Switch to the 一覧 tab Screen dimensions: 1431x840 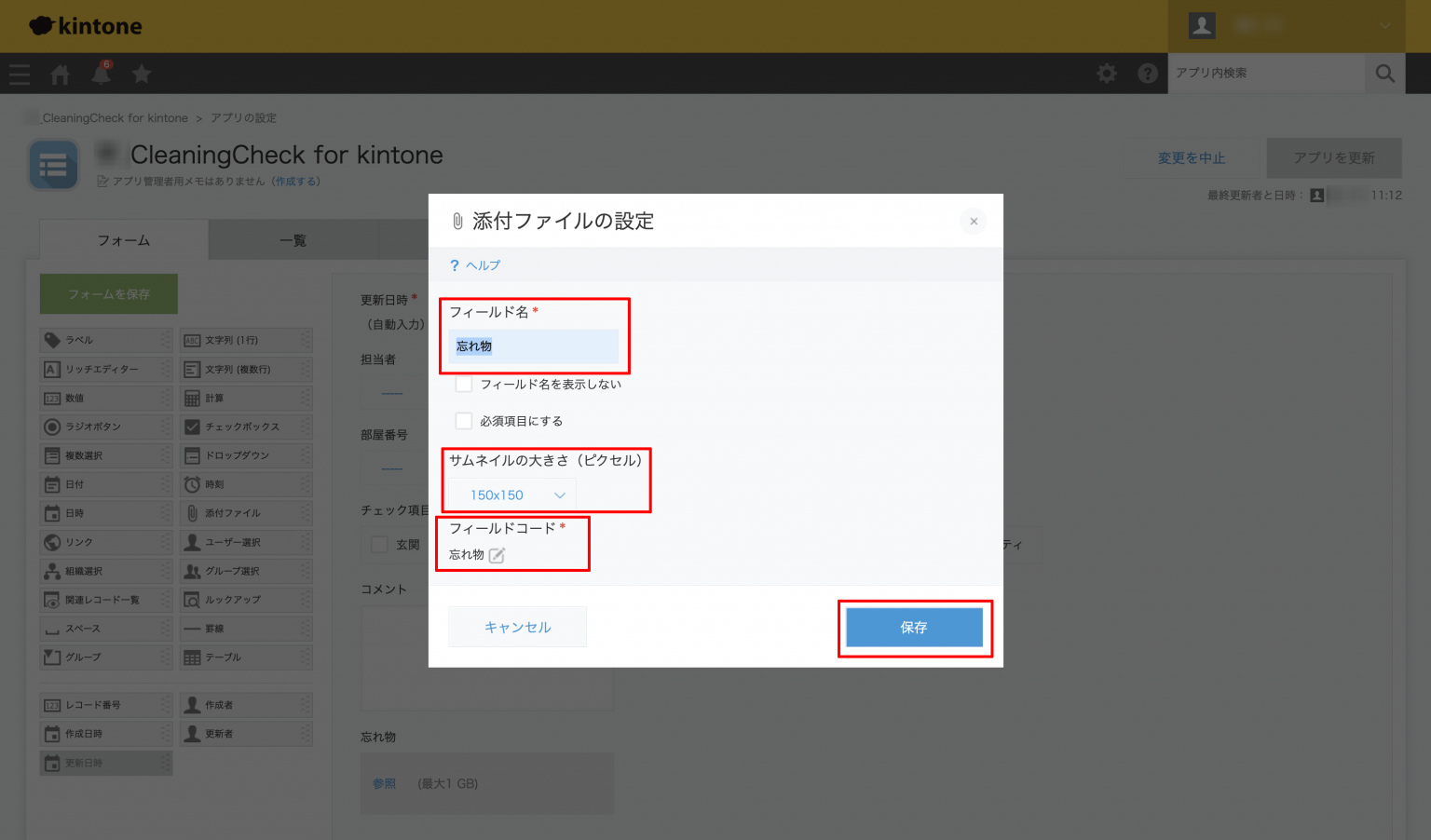(293, 239)
